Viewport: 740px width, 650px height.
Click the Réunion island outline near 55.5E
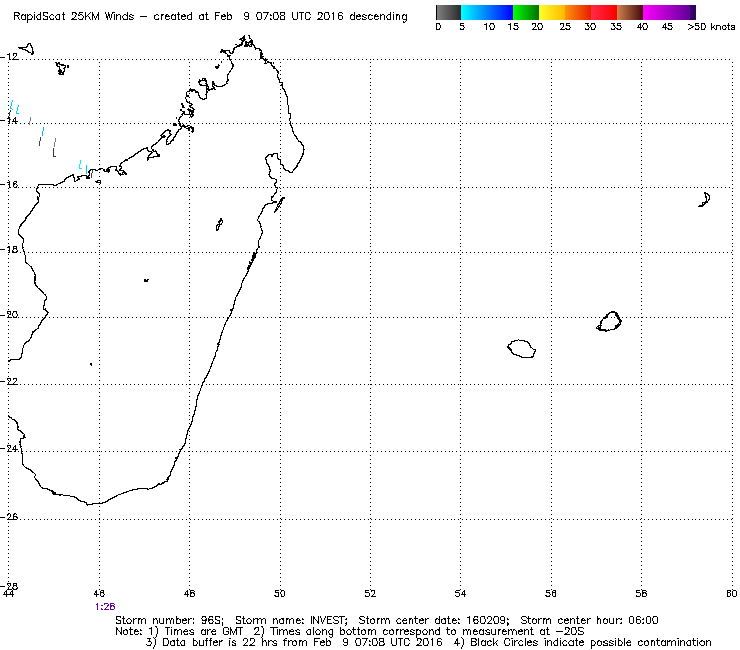(x=521, y=349)
